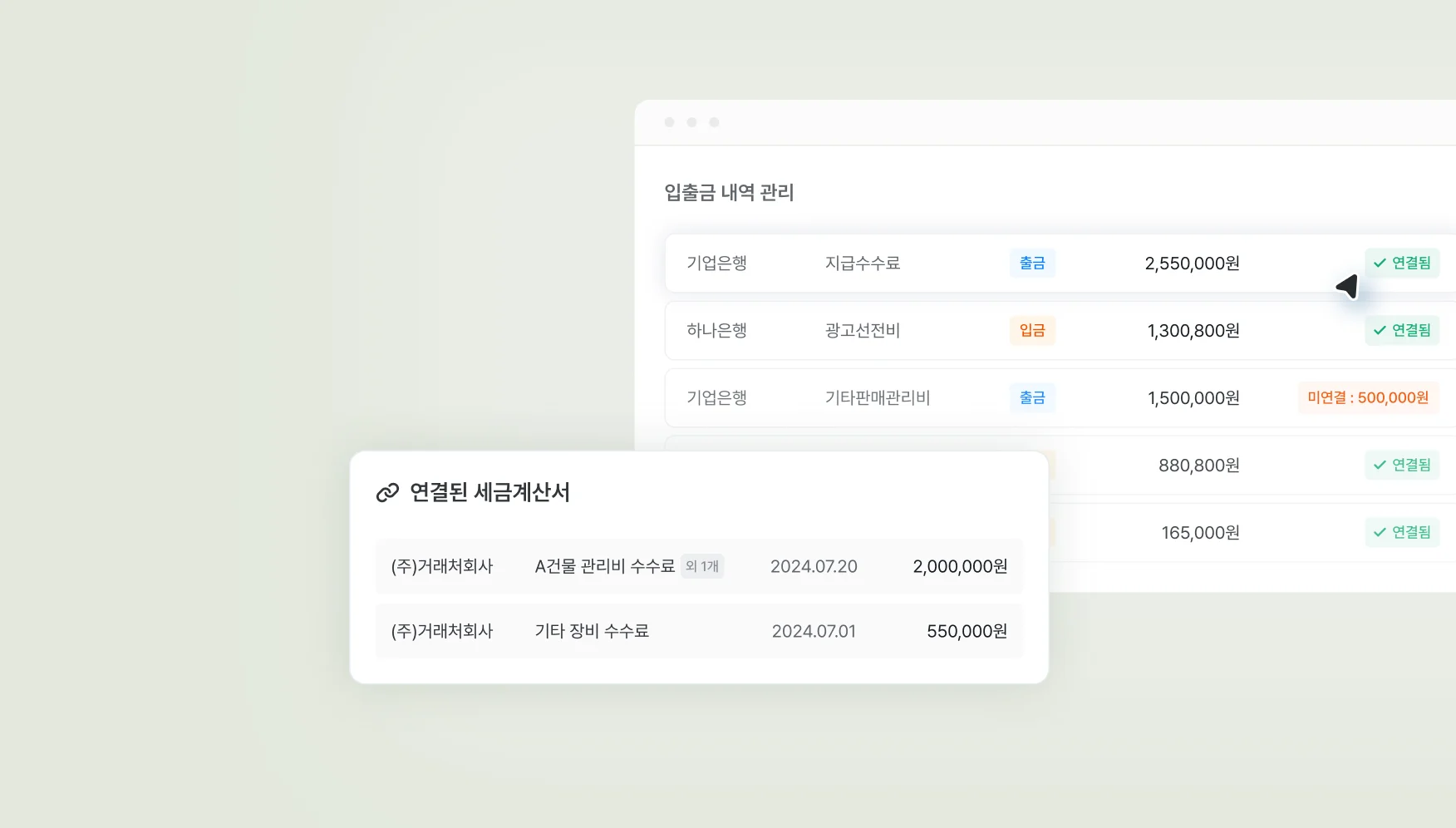
Task: Toggle the 연결됨 status for 지급수수료
Action: [x=1402, y=263]
